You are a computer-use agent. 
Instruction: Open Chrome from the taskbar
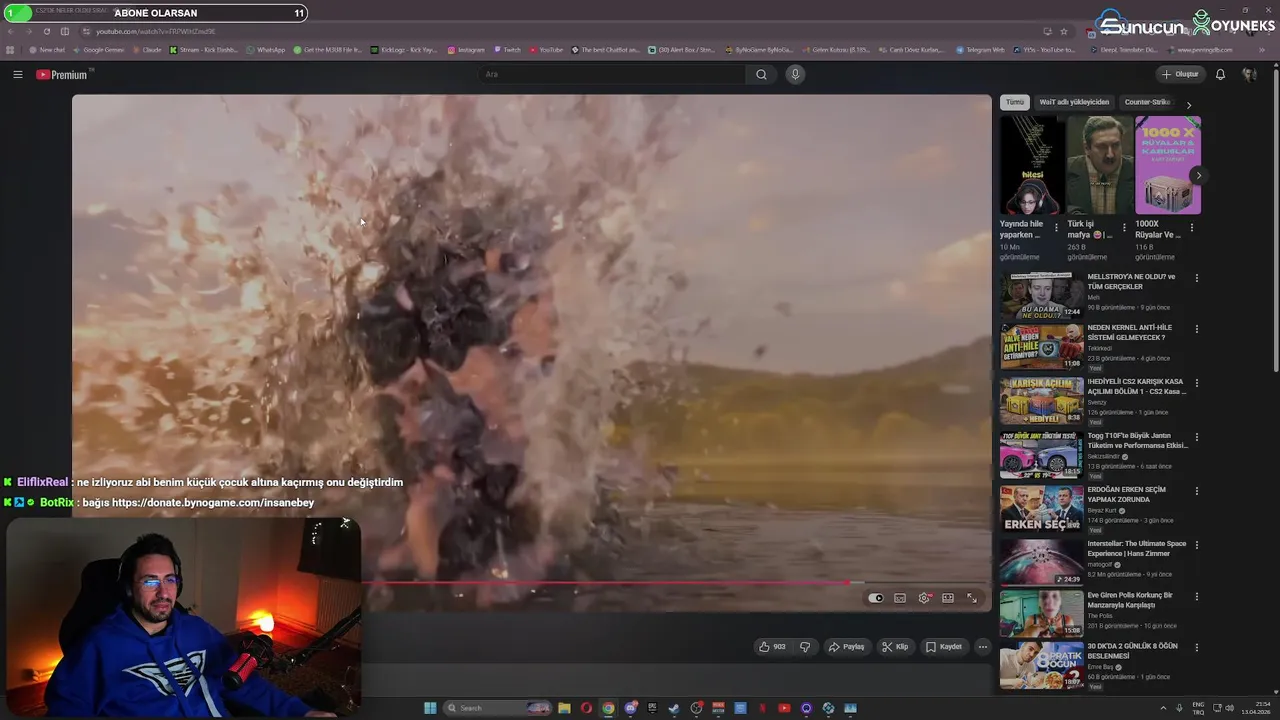coord(608,708)
